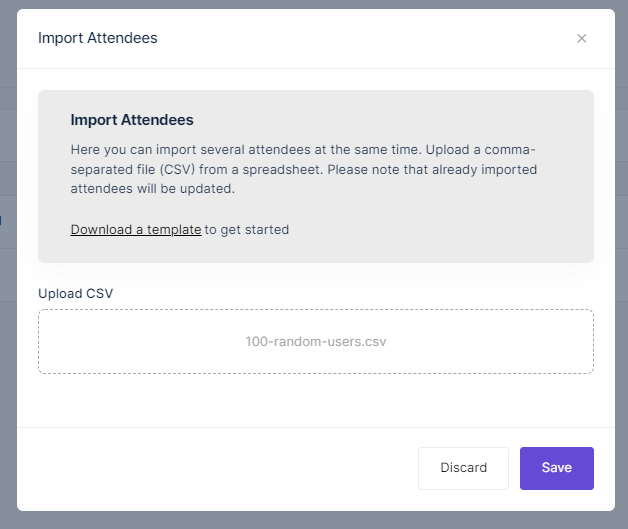Image resolution: width=628 pixels, height=529 pixels.
Task: Click empty header space beside the close icon
Action: [x=360, y=38]
